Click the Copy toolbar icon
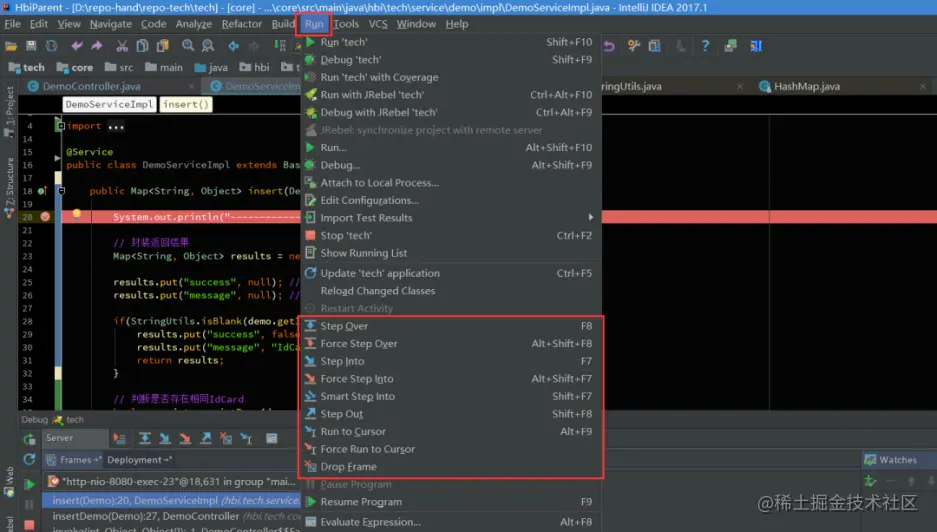 142,46
